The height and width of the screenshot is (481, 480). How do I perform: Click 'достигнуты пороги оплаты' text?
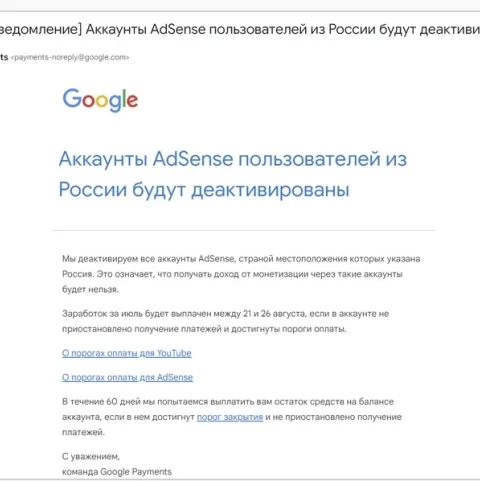pyautogui.click(x=289, y=329)
